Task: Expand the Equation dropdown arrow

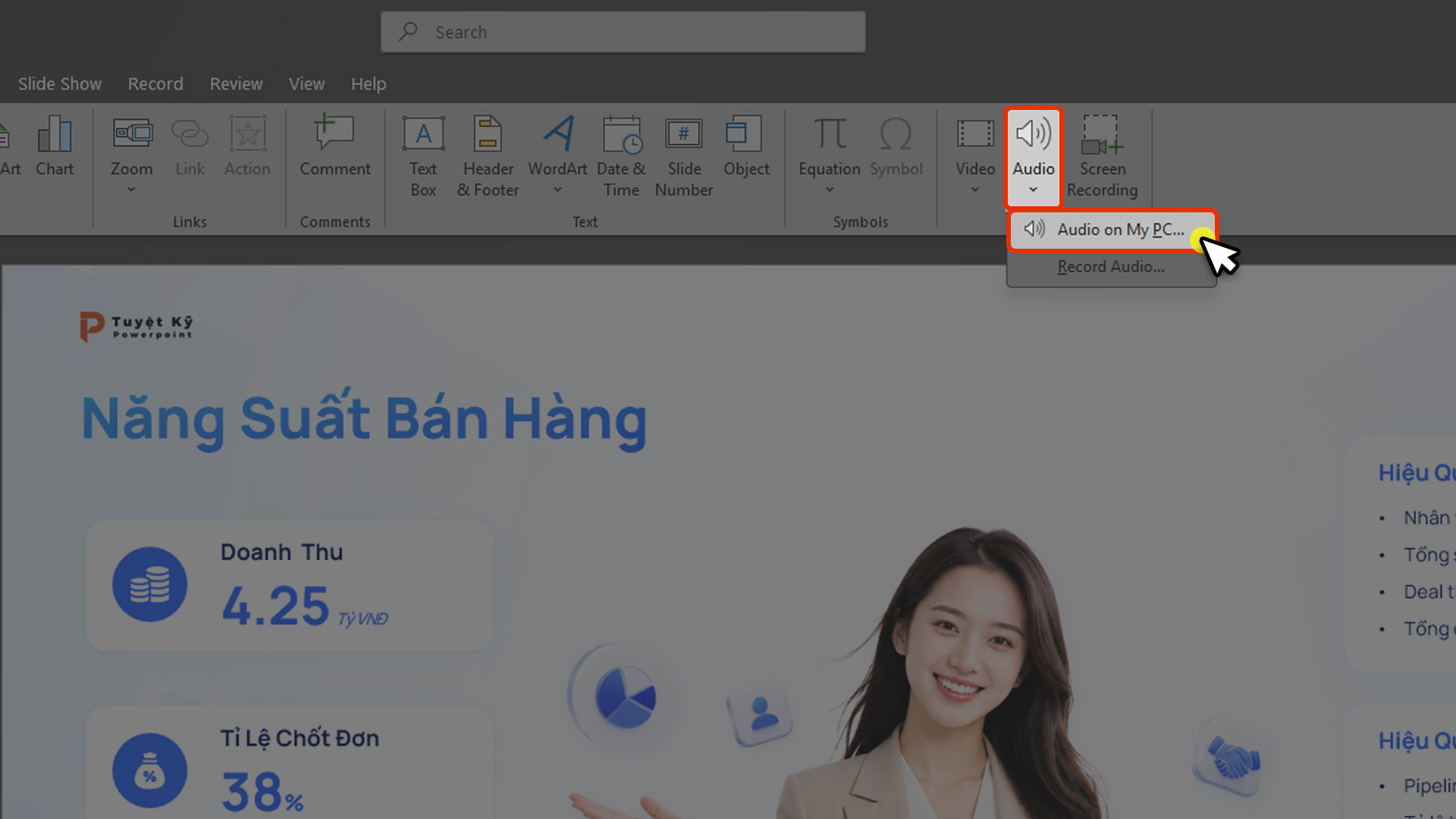Action: click(830, 190)
